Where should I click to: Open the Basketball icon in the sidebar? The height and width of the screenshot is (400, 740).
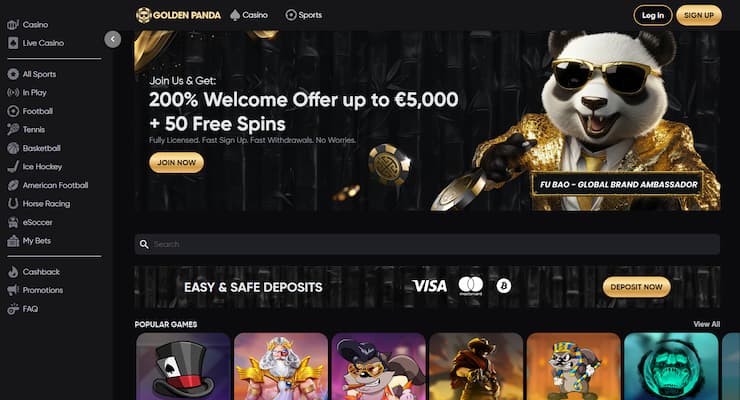13,148
